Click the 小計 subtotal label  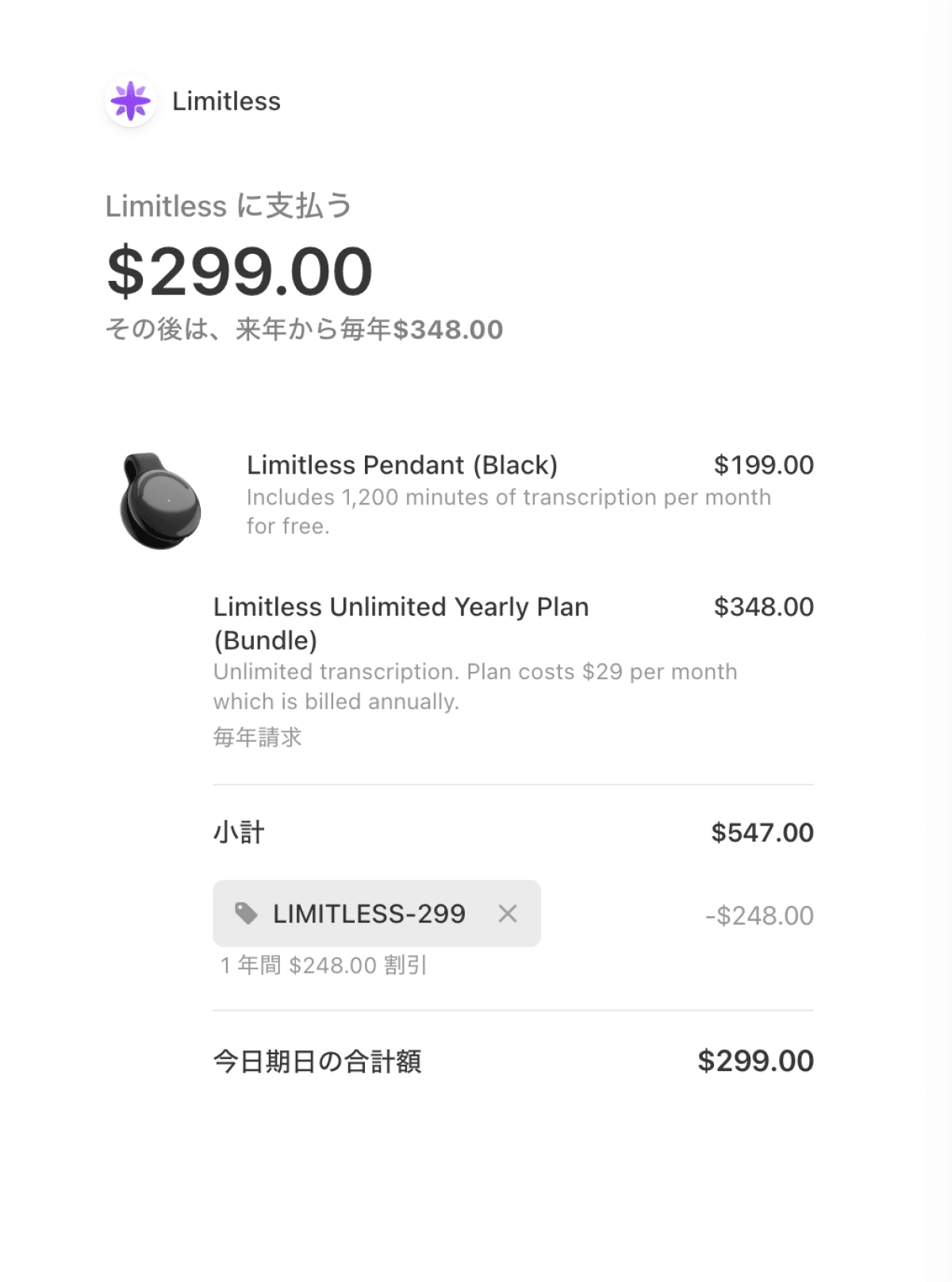239,832
